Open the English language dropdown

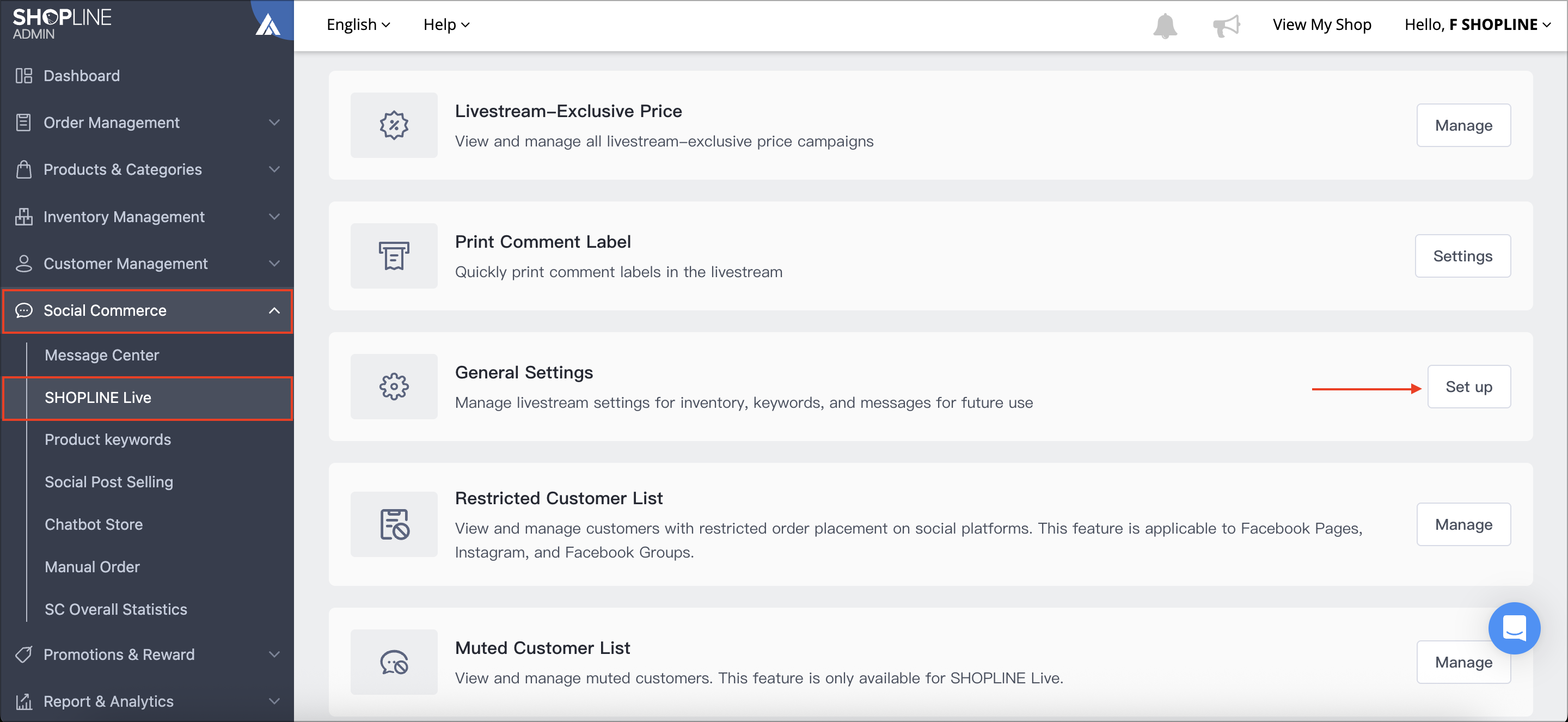(x=358, y=25)
